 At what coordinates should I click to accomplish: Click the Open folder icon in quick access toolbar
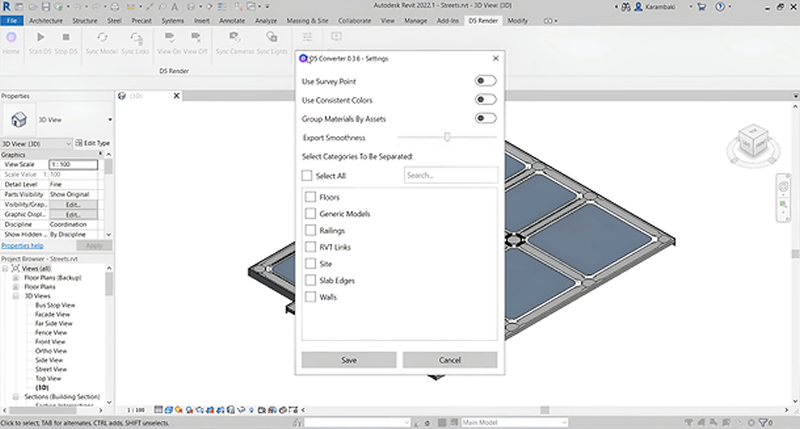coord(33,7)
